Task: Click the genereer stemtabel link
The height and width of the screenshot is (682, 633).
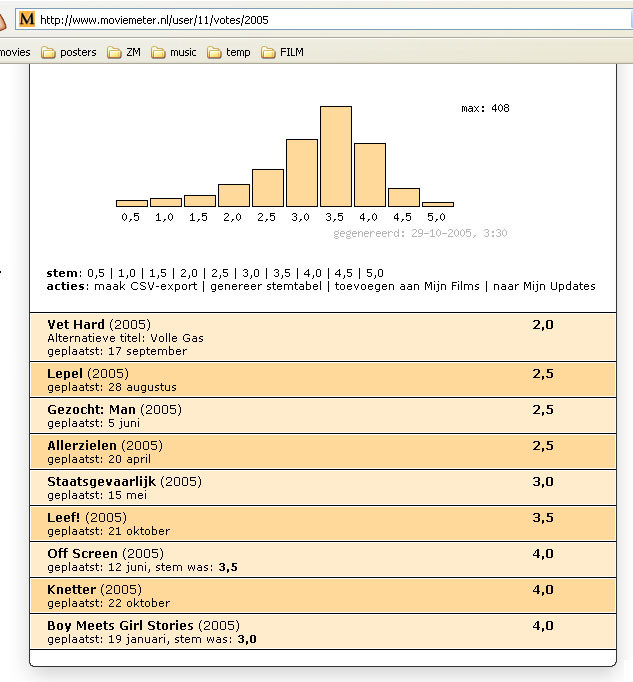Action: (263, 286)
